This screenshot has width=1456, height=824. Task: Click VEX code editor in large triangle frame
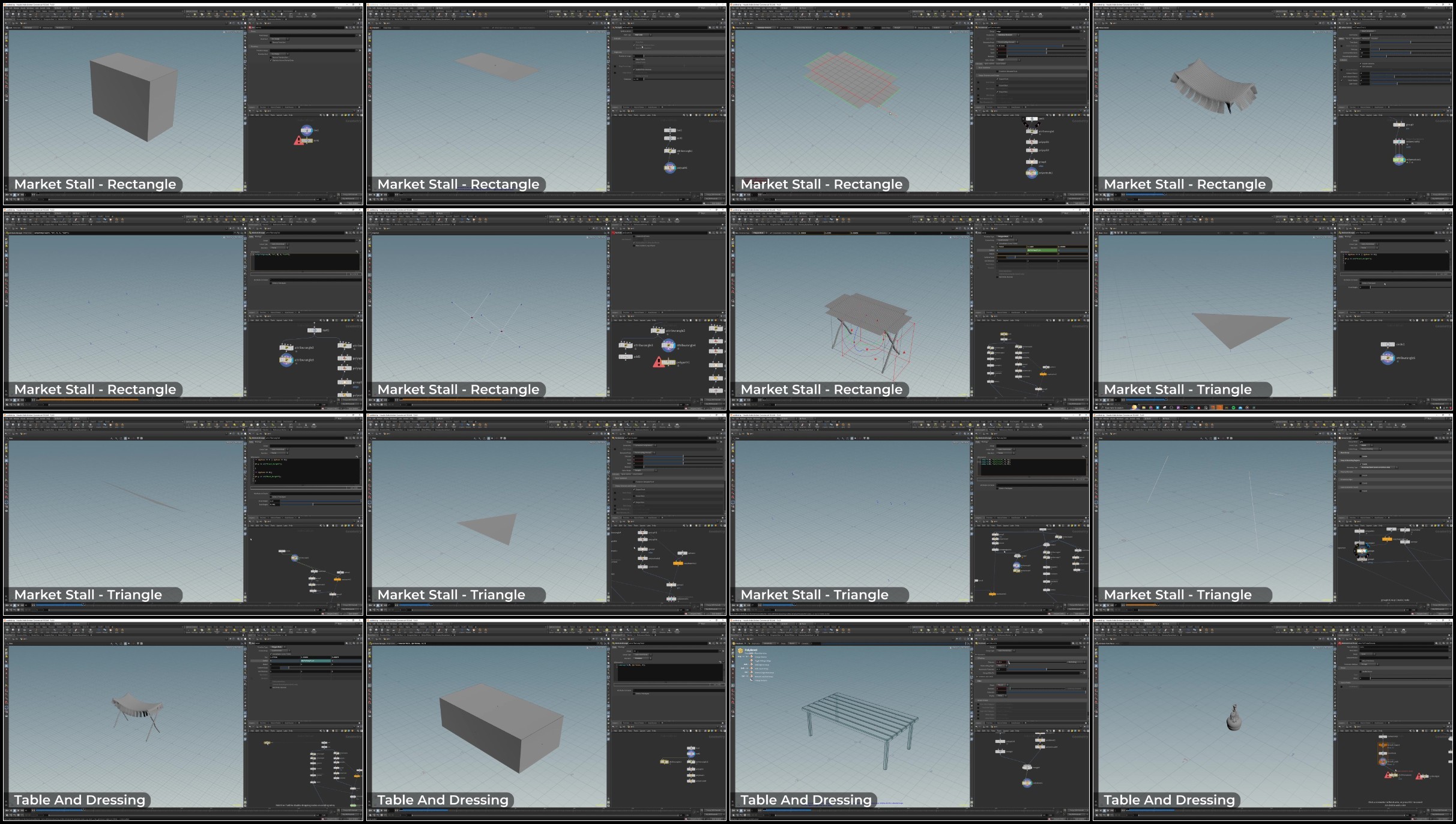coord(1396,261)
